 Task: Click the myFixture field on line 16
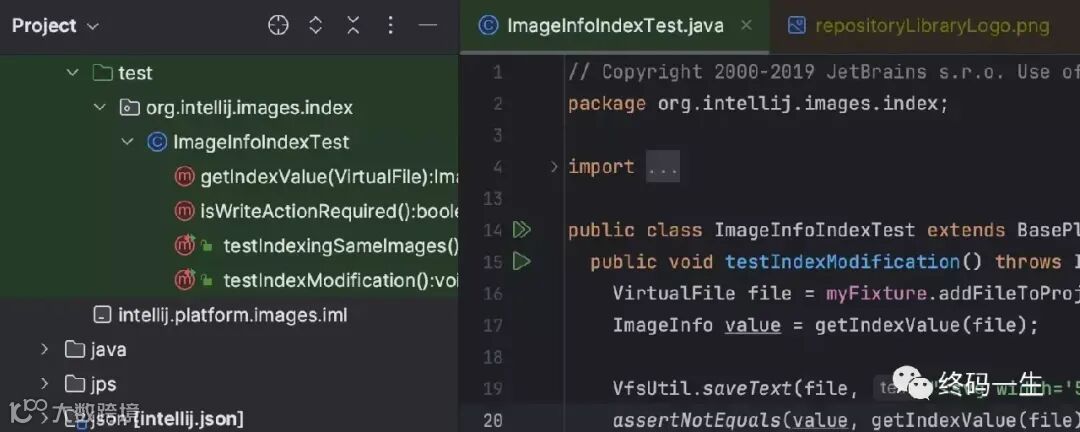click(x=876, y=294)
